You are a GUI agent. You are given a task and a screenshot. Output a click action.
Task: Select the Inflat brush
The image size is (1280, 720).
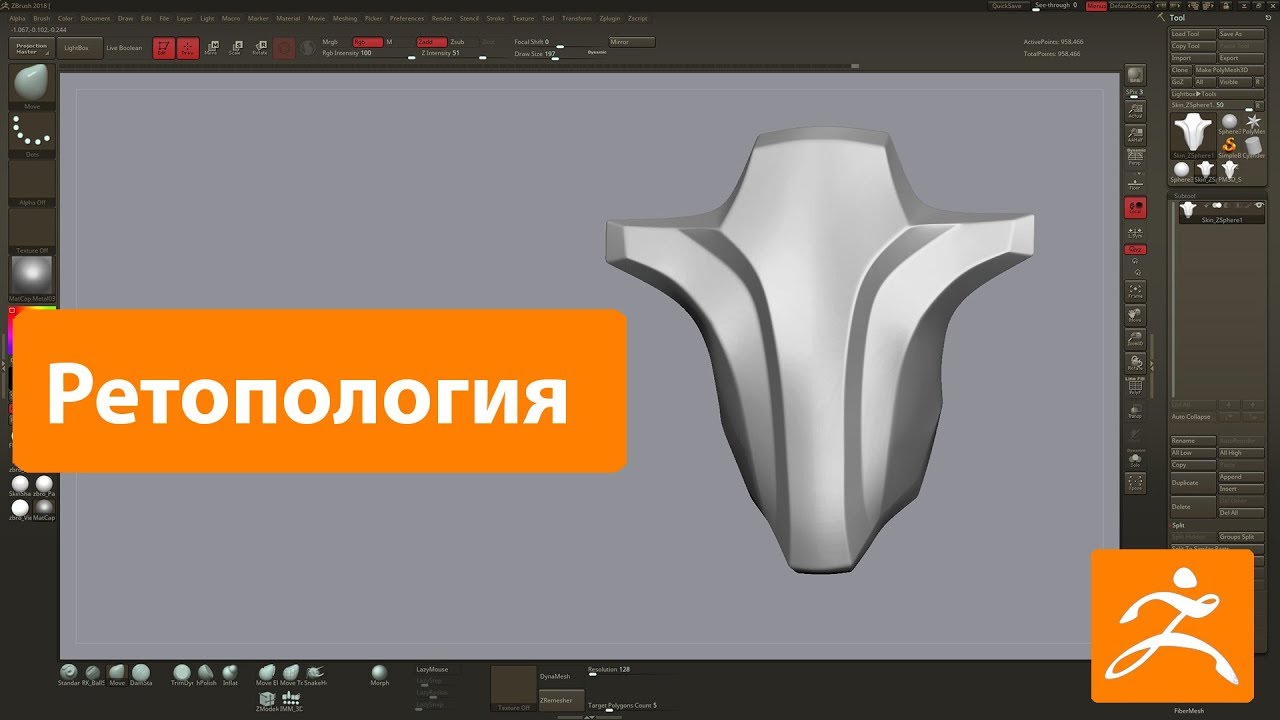[x=230, y=674]
